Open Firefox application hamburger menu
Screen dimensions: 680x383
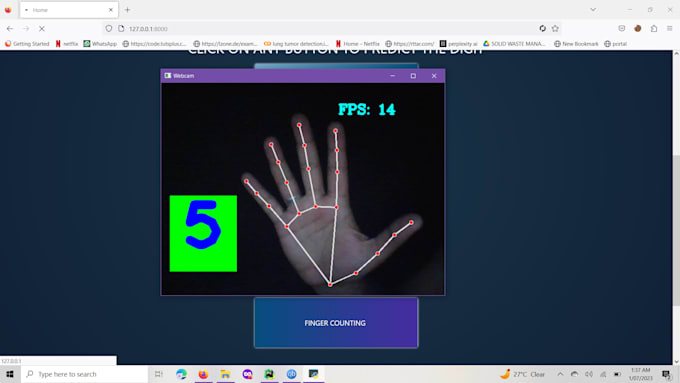click(x=670, y=29)
